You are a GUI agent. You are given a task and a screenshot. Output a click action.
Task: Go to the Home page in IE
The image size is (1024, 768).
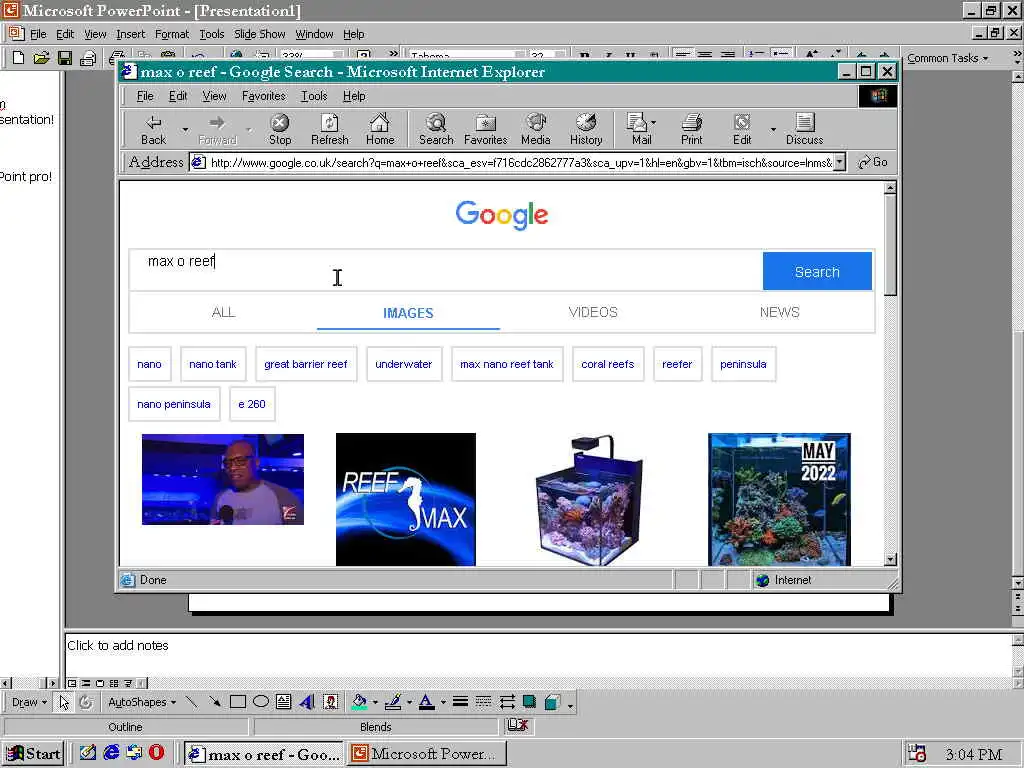tap(380, 129)
